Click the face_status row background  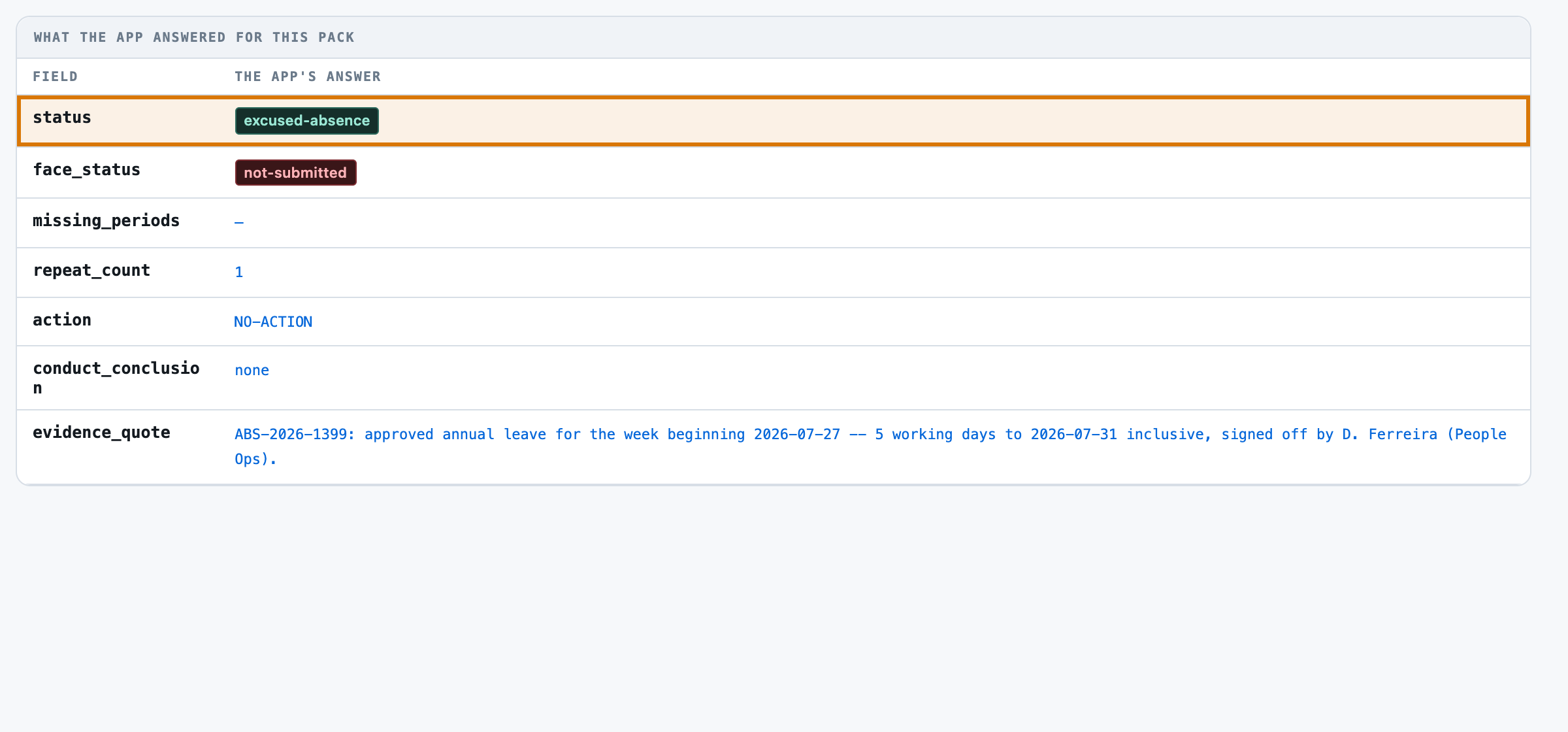click(x=774, y=173)
